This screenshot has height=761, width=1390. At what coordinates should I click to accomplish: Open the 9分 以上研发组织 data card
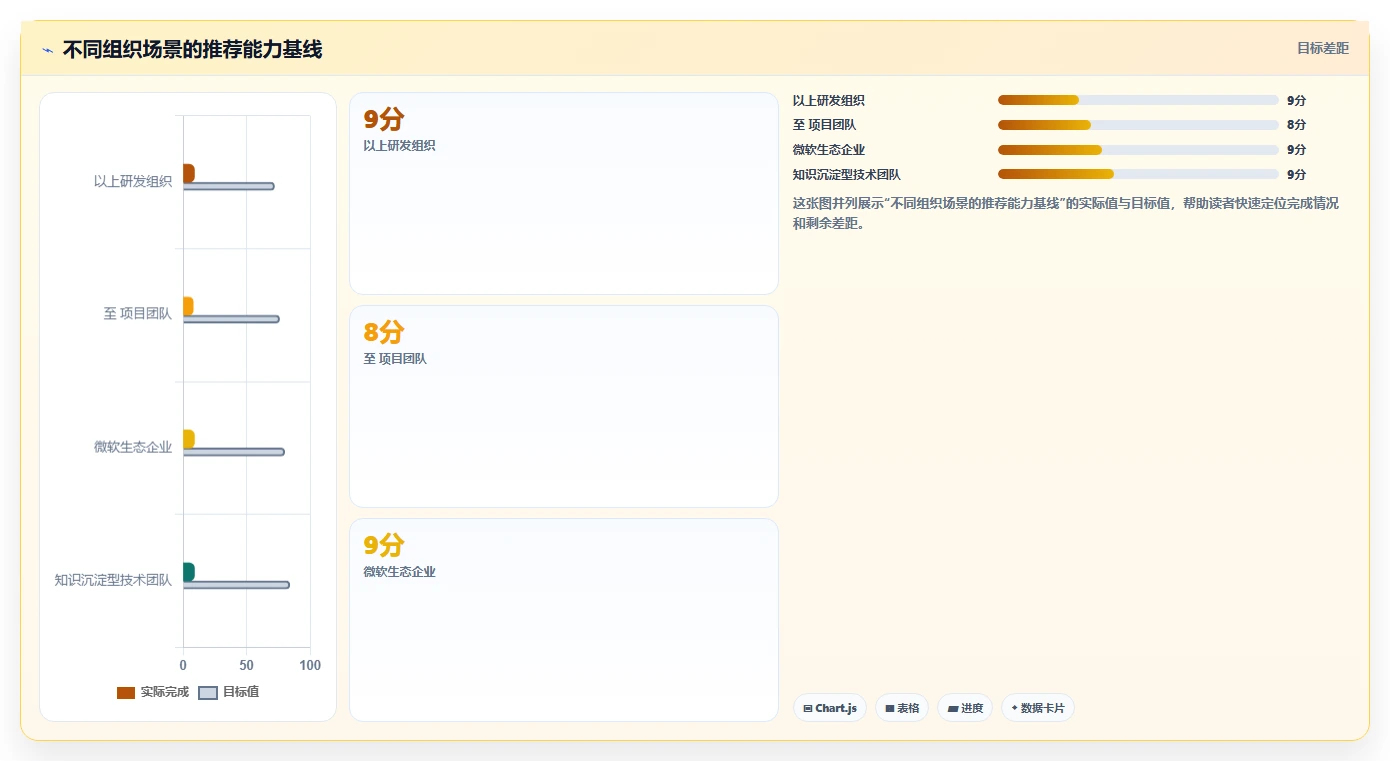pos(564,194)
